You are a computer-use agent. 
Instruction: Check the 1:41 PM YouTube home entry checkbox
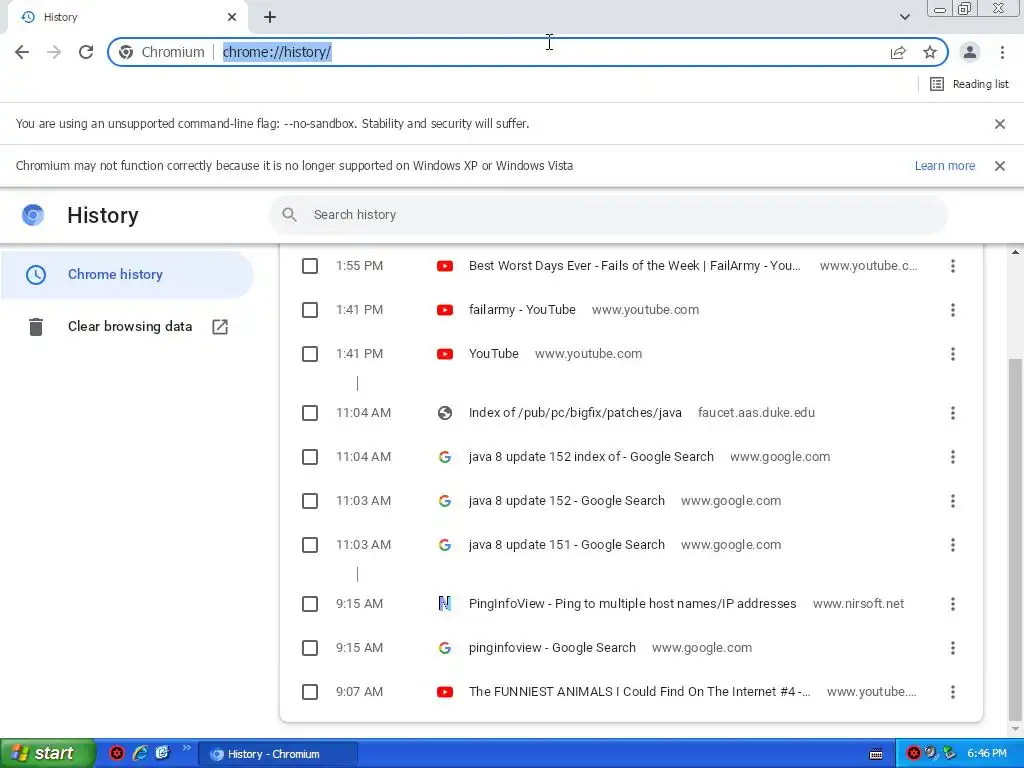(310, 354)
